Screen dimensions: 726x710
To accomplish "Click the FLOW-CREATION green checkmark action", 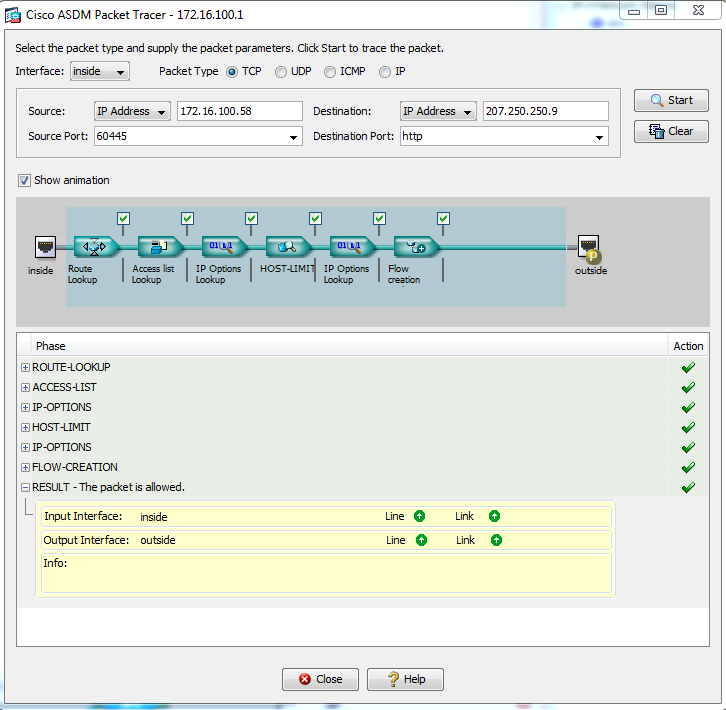I will pos(688,467).
